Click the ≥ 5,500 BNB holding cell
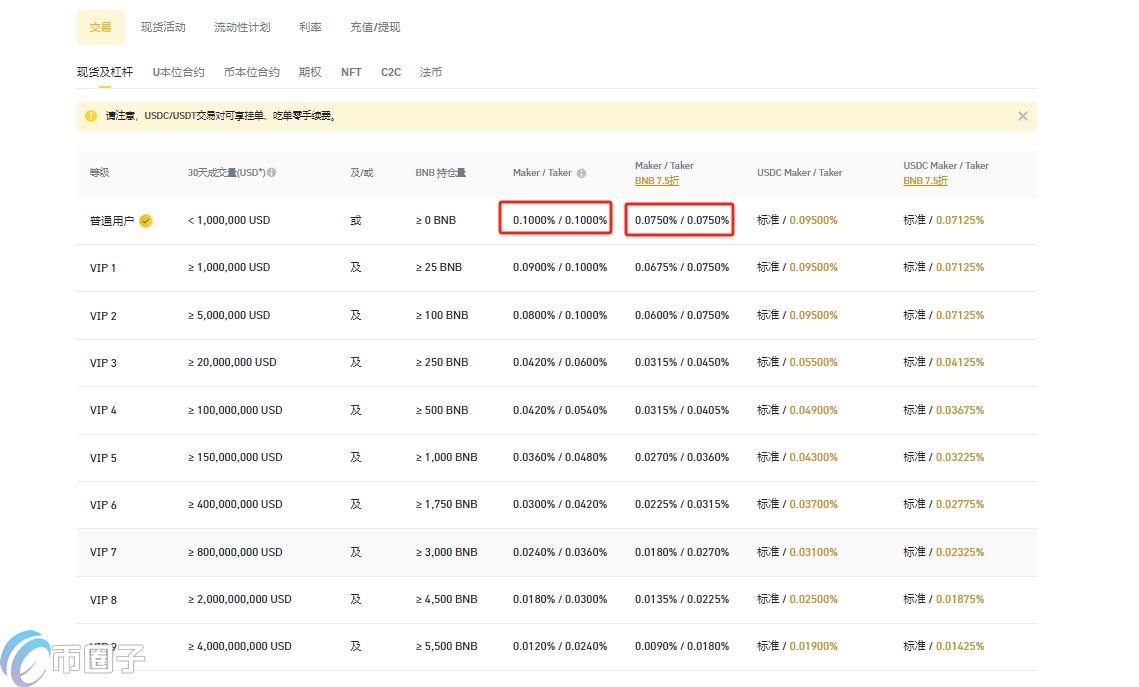This screenshot has height=687, width=1139. (447, 646)
